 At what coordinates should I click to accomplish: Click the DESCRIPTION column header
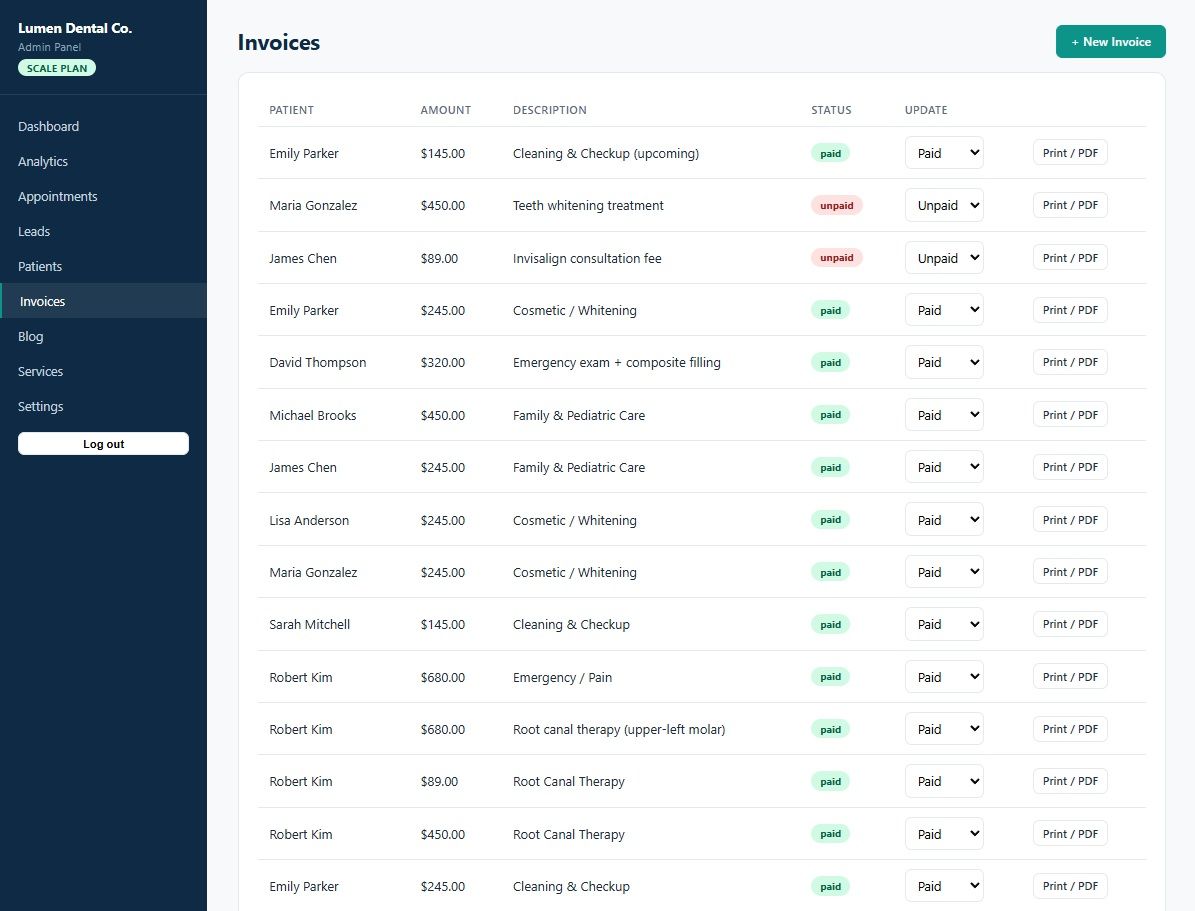[549, 110]
